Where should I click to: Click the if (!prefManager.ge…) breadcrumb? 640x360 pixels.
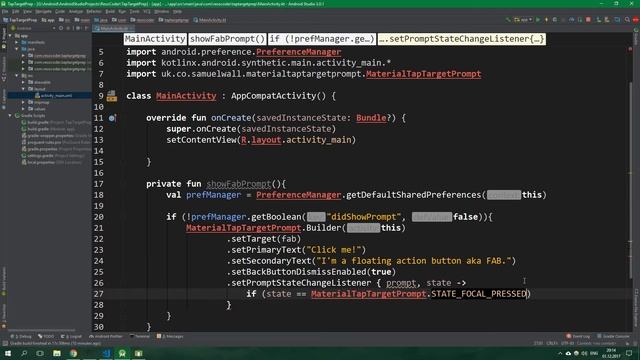[322, 39]
